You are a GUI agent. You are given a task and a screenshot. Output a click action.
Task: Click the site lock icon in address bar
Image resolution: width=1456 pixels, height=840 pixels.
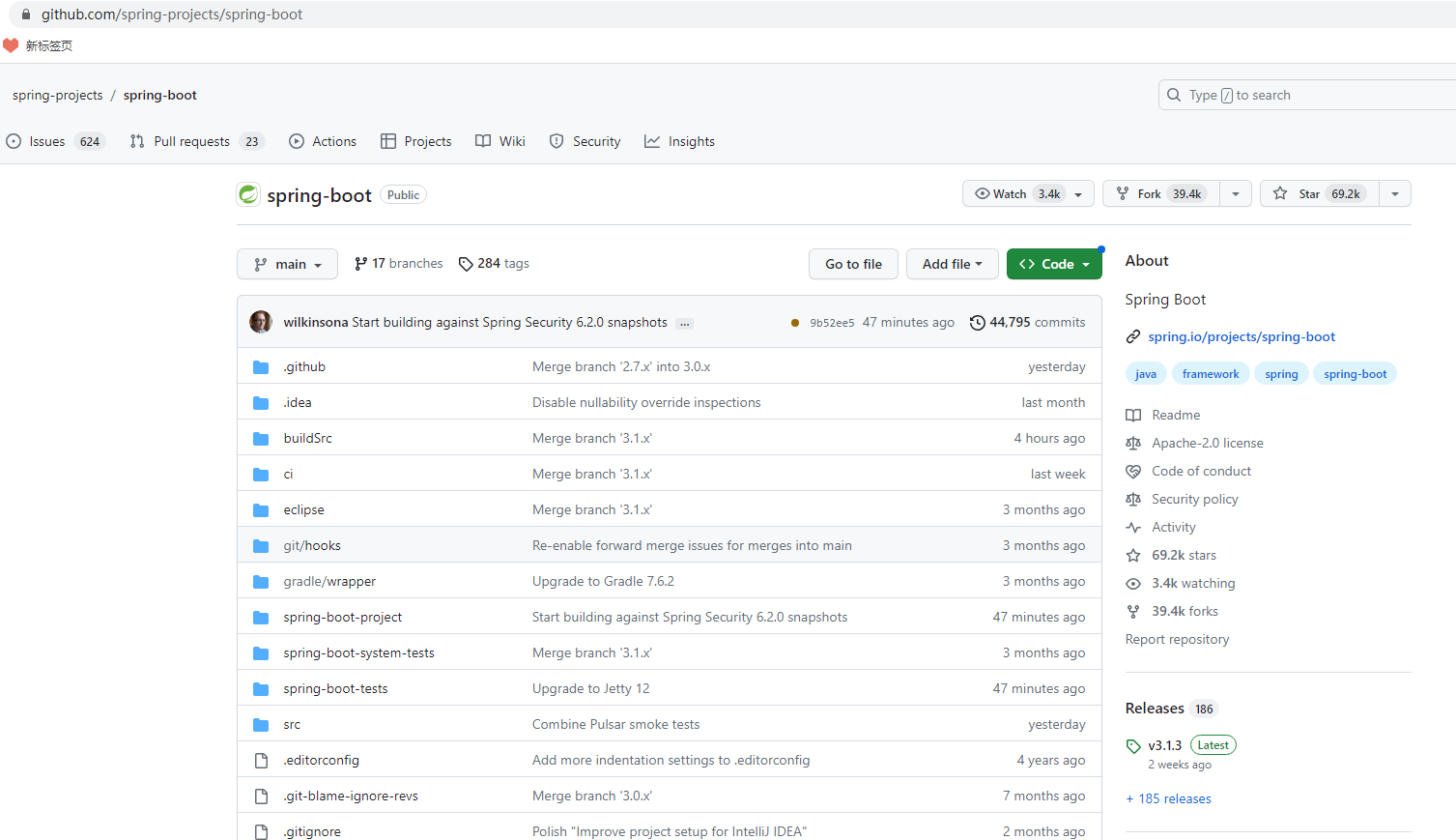click(26, 14)
